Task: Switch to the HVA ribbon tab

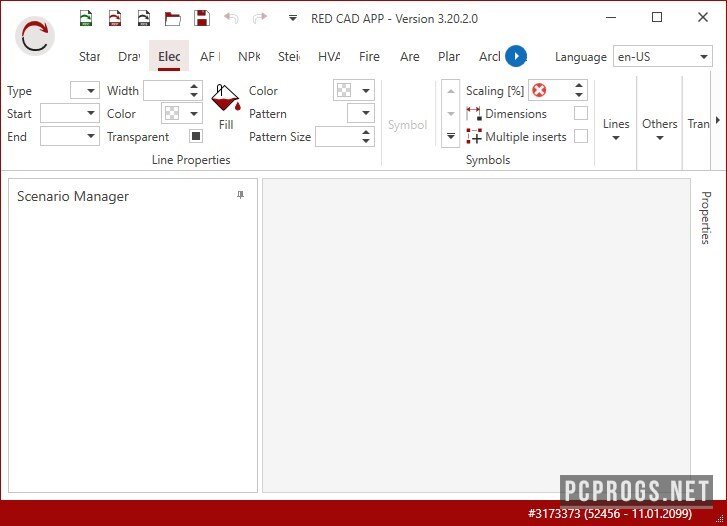Action: 329,57
